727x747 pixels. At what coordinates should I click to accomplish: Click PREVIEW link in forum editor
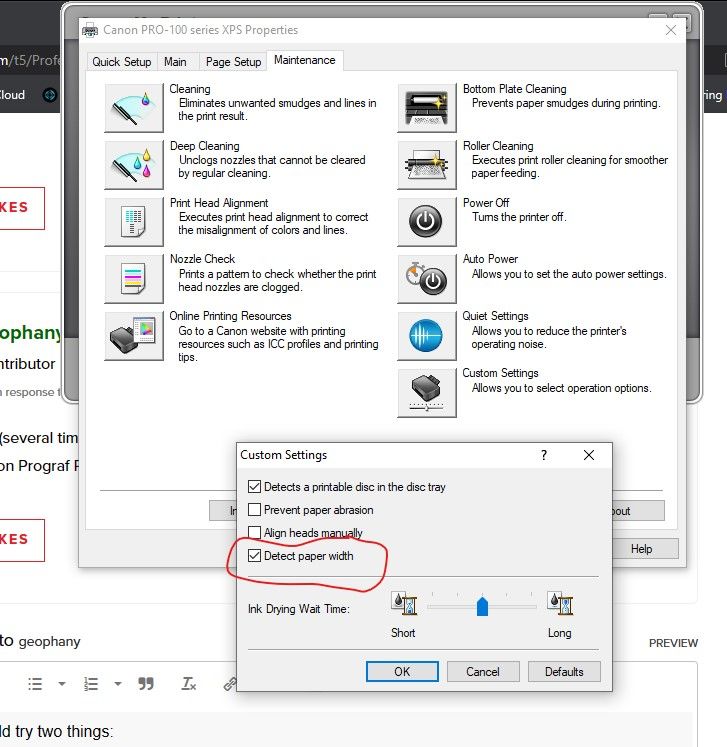[x=673, y=643]
